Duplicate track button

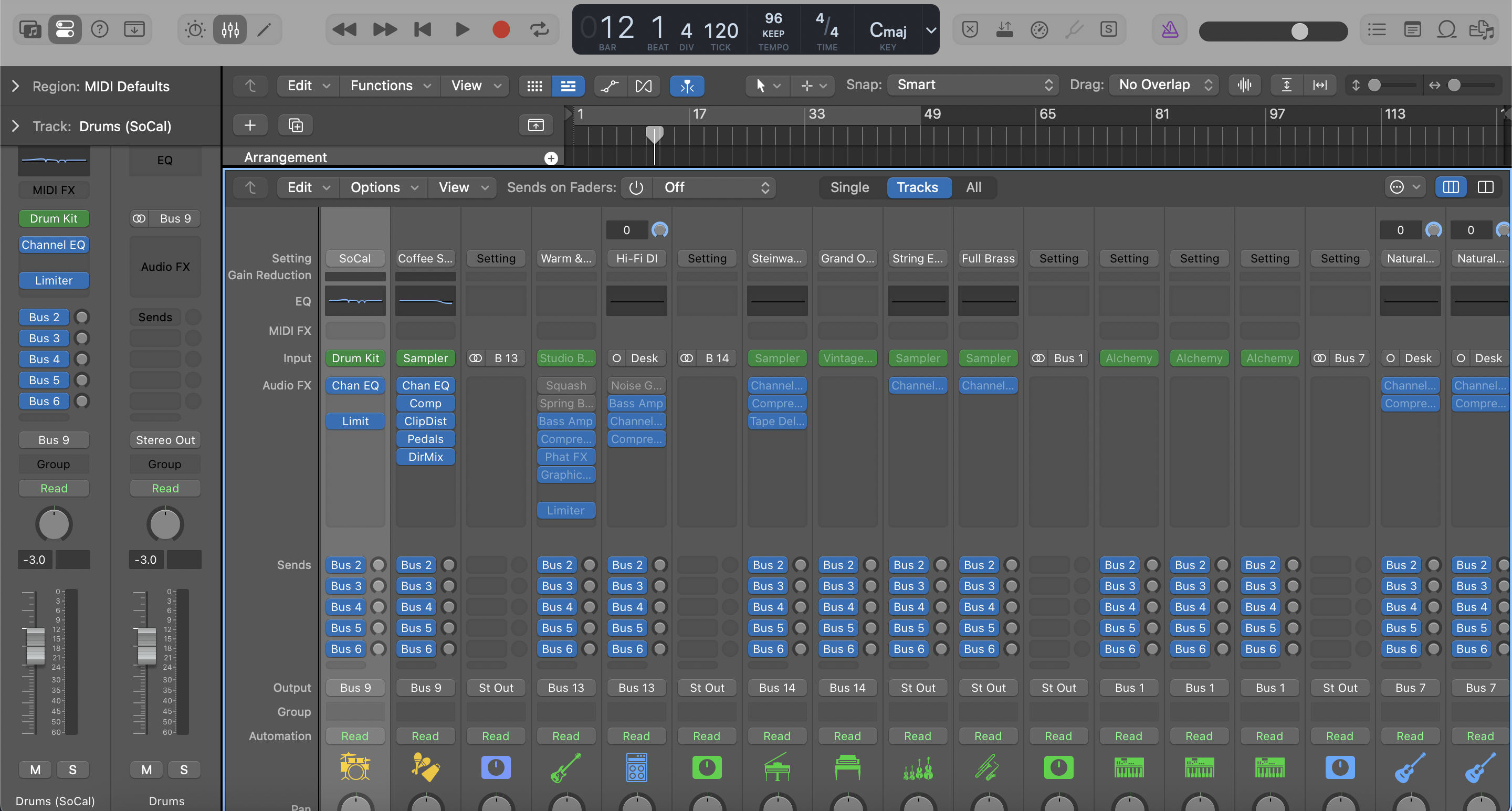(x=296, y=125)
